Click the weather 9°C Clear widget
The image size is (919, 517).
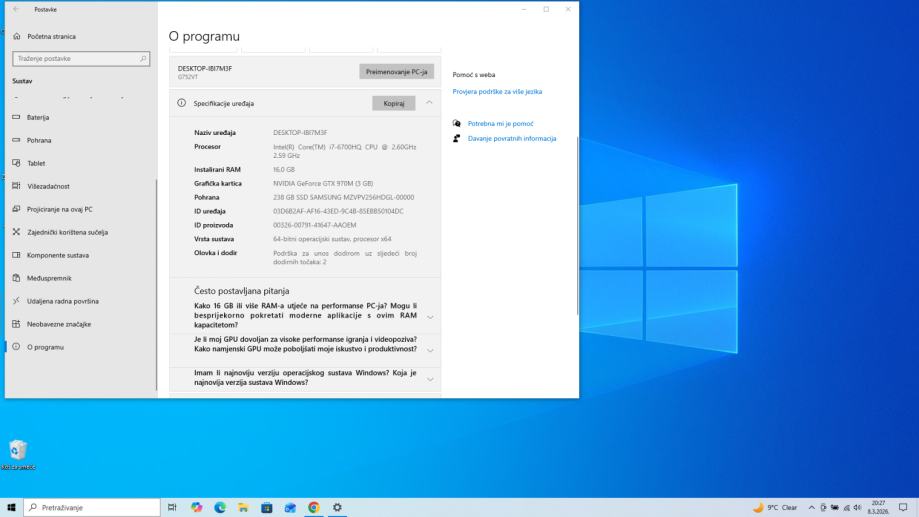pyautogui.click(x=775, y=508)
